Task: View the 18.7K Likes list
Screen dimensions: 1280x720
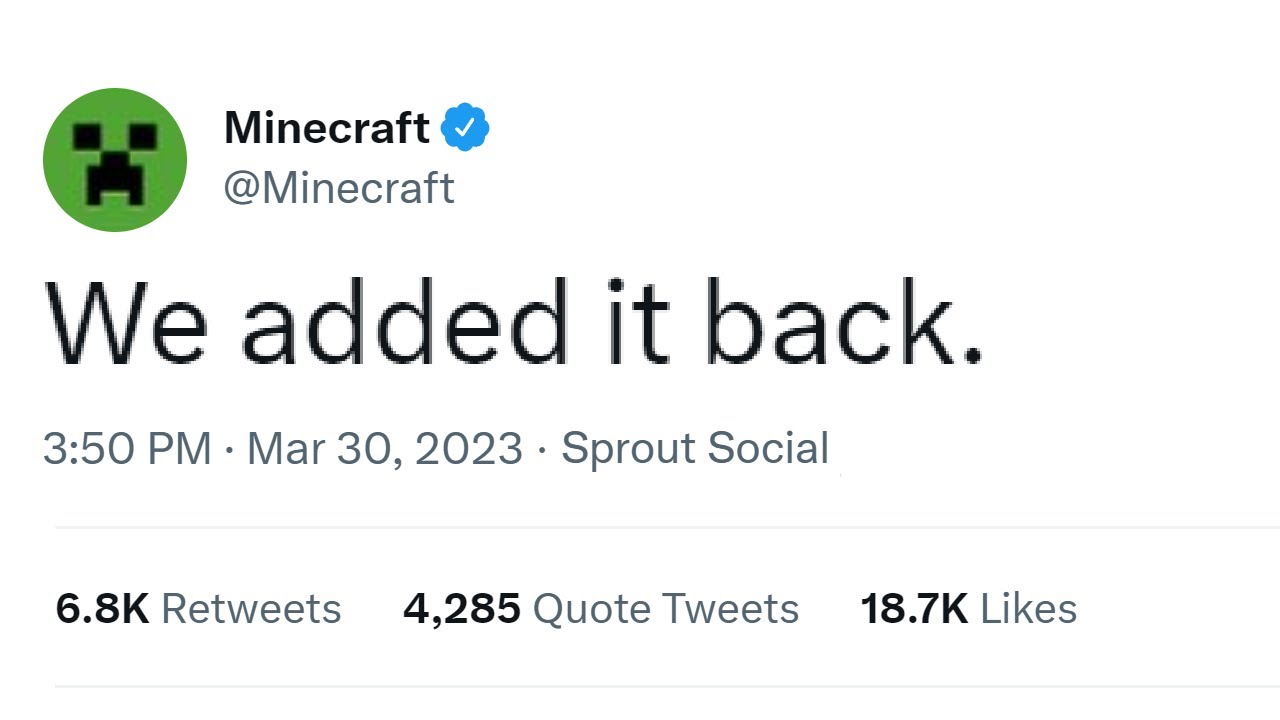Action: coord(967,607)
